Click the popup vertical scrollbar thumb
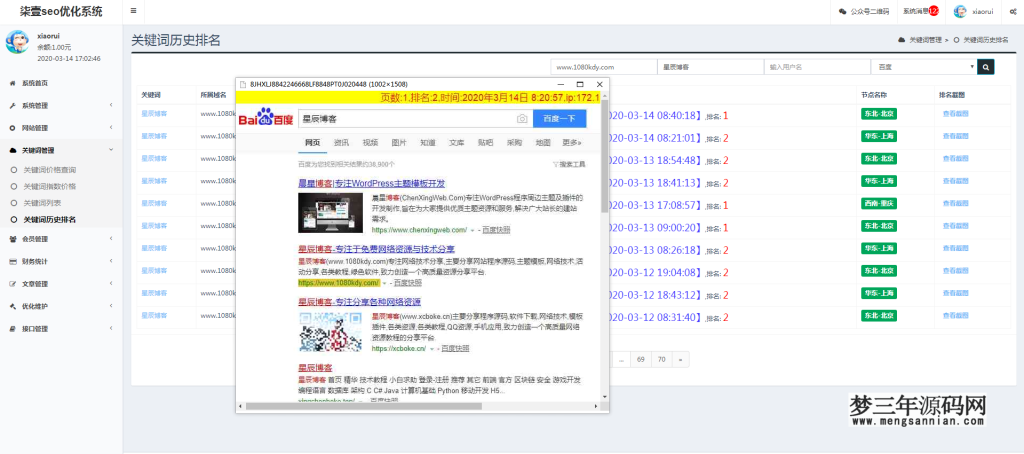Image resolution: width=1024 pixels, height=454 pixels. click(x=605, y=155)
